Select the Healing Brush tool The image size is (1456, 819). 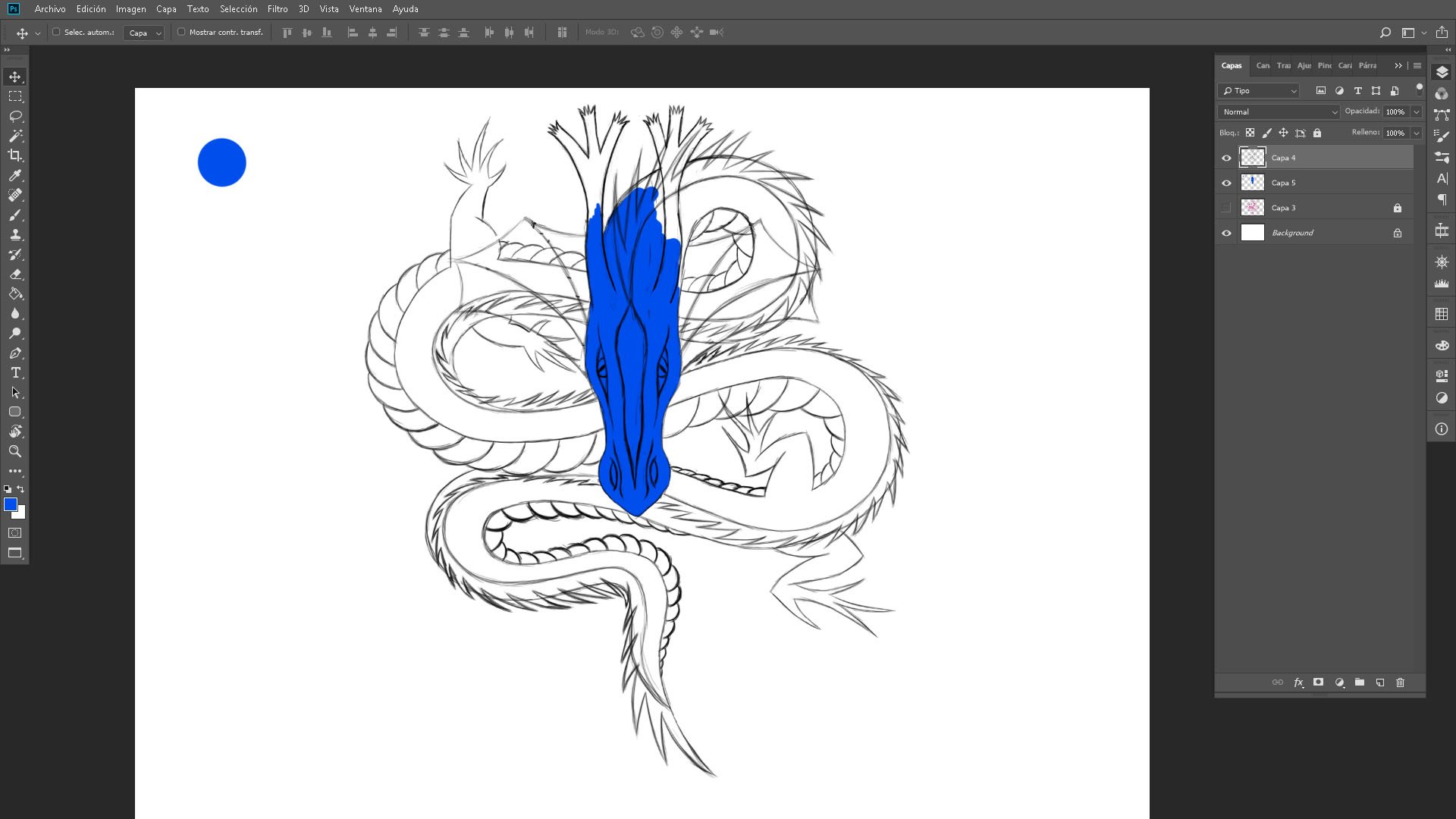coord(15,195)
